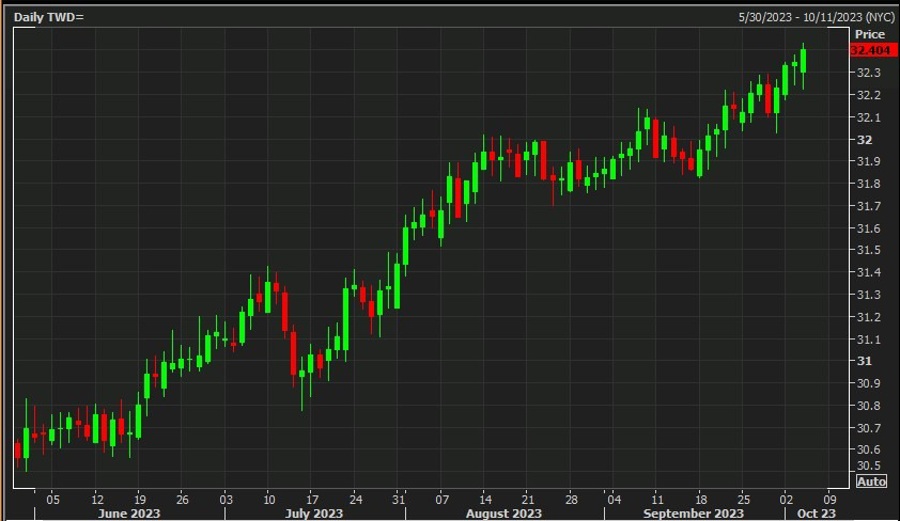900x521 pixels.
Task: Click the 26 date tick in June
Action: pyautogui.click(x=182, y=500)
